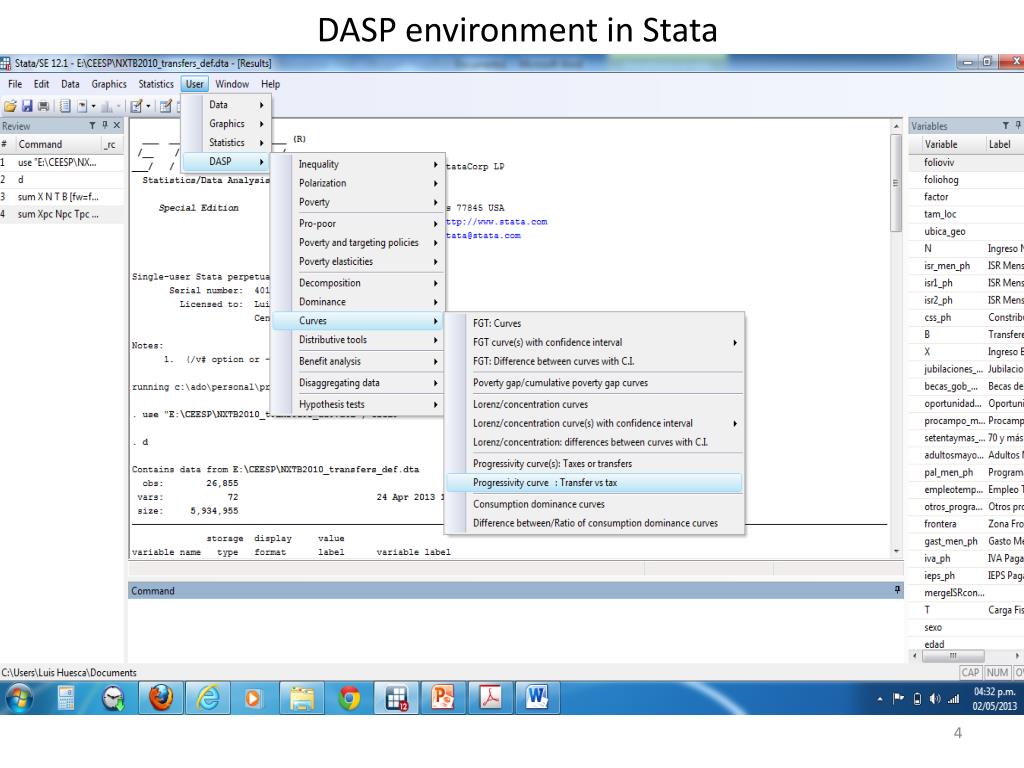Image resolution: width=1024 pixels, height=768 pixels.
Task: Open Windows Media Player from taskbar
Action: [253, 698]
